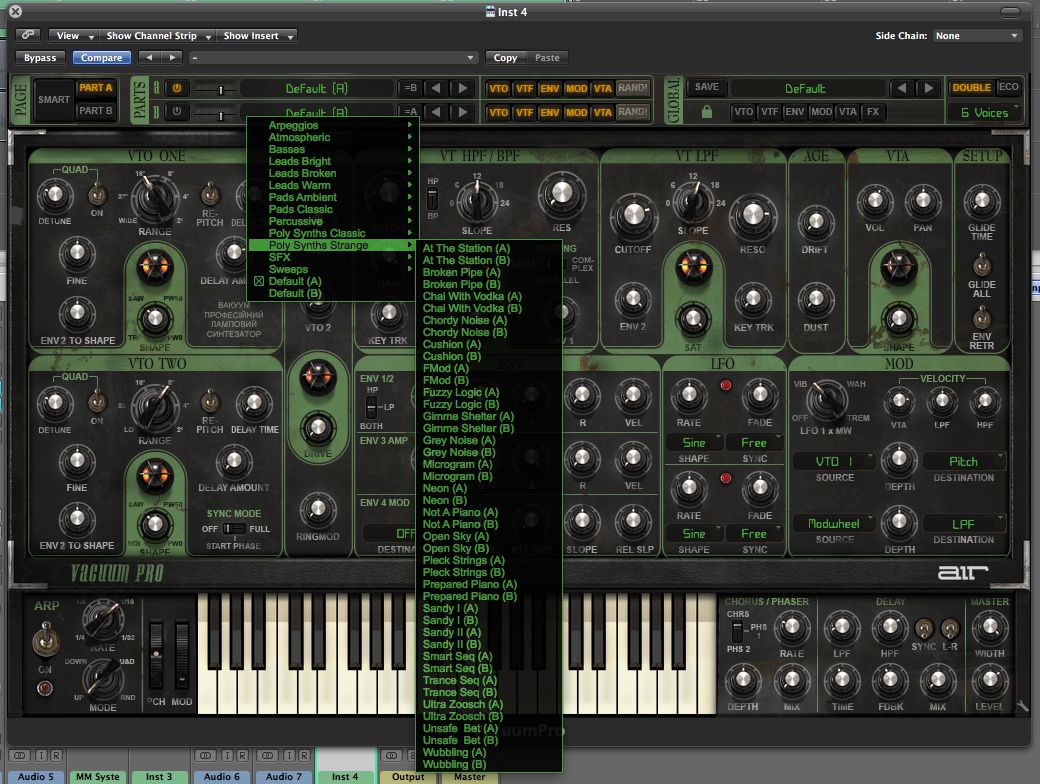The image size is (1040, 784).
Task: Click the Compare button
Action: tap(101, 58)
